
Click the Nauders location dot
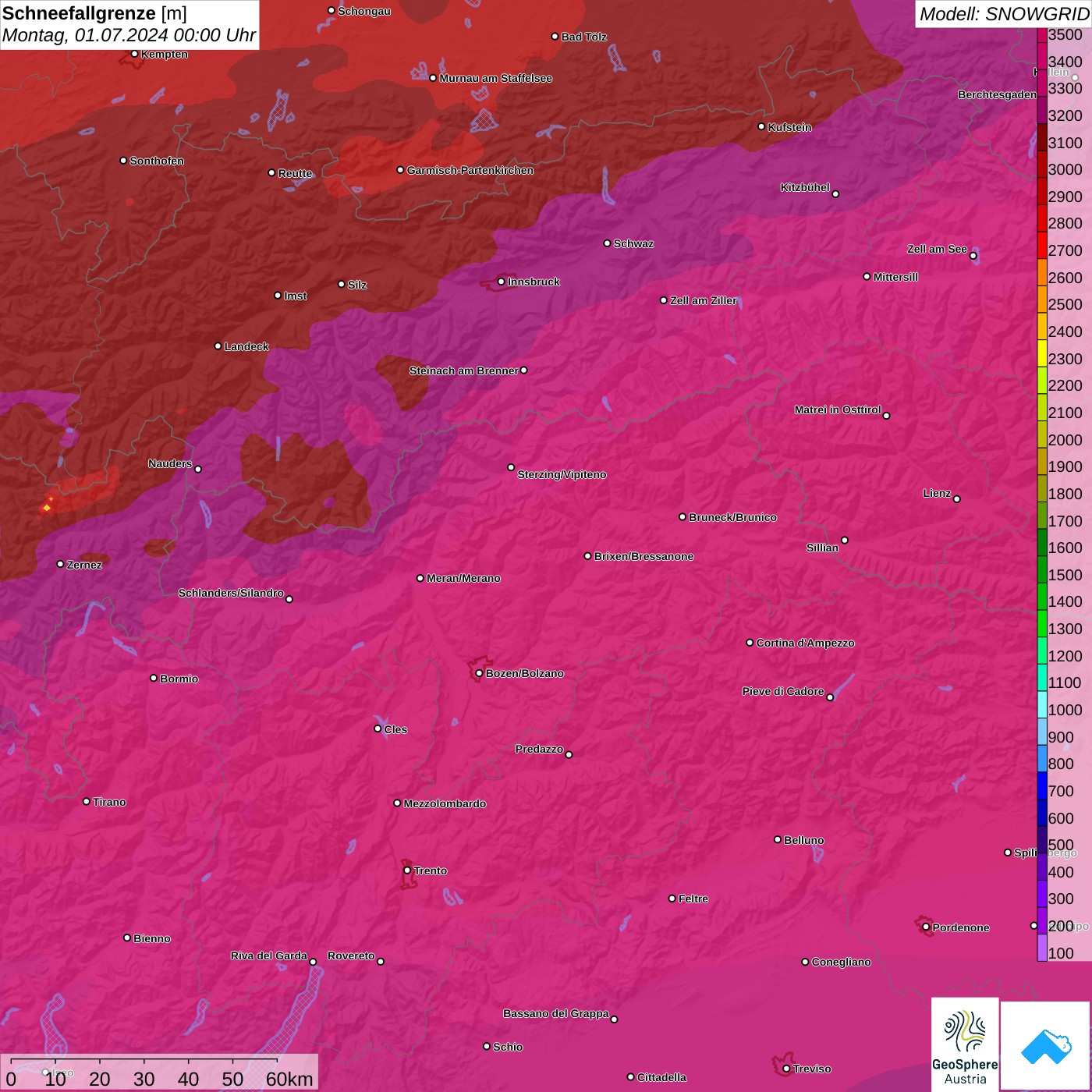click(x=197, y=469)
